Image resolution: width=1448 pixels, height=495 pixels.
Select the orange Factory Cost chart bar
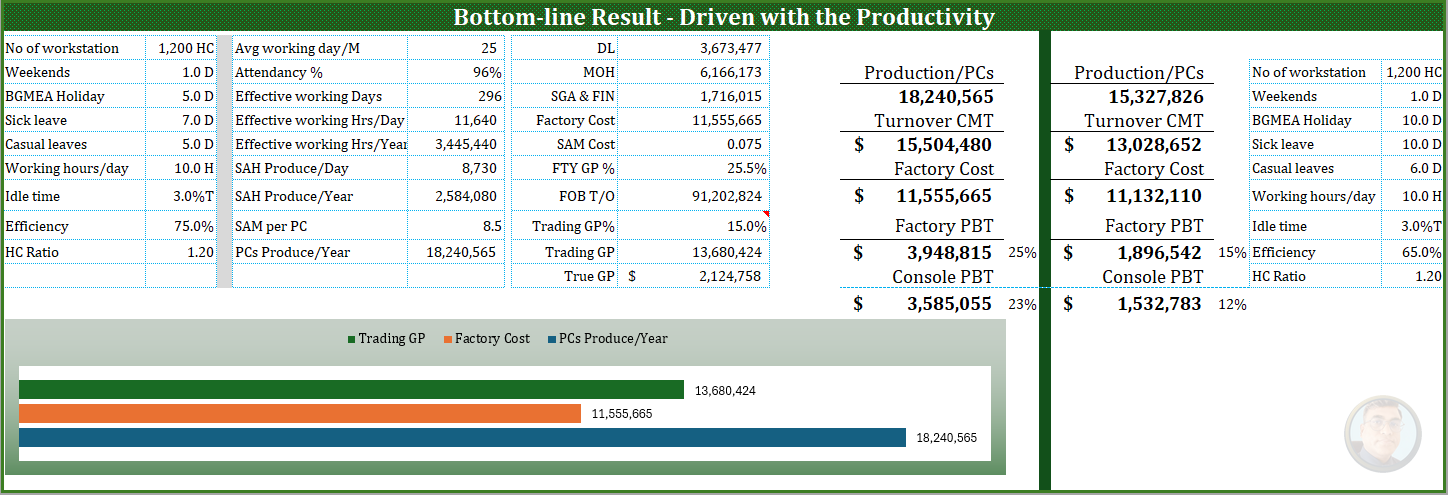click(300, 413)
